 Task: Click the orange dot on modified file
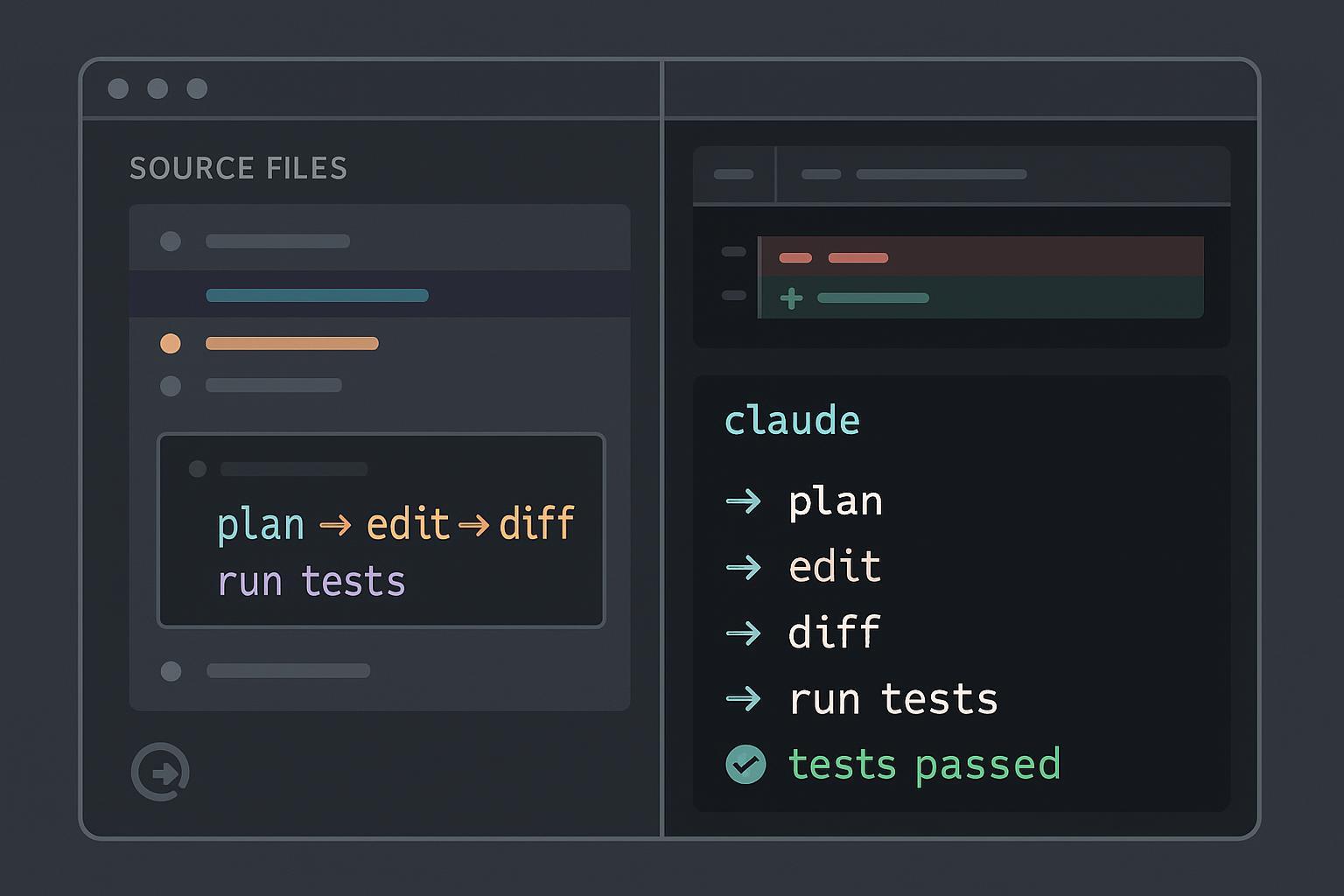171,344
